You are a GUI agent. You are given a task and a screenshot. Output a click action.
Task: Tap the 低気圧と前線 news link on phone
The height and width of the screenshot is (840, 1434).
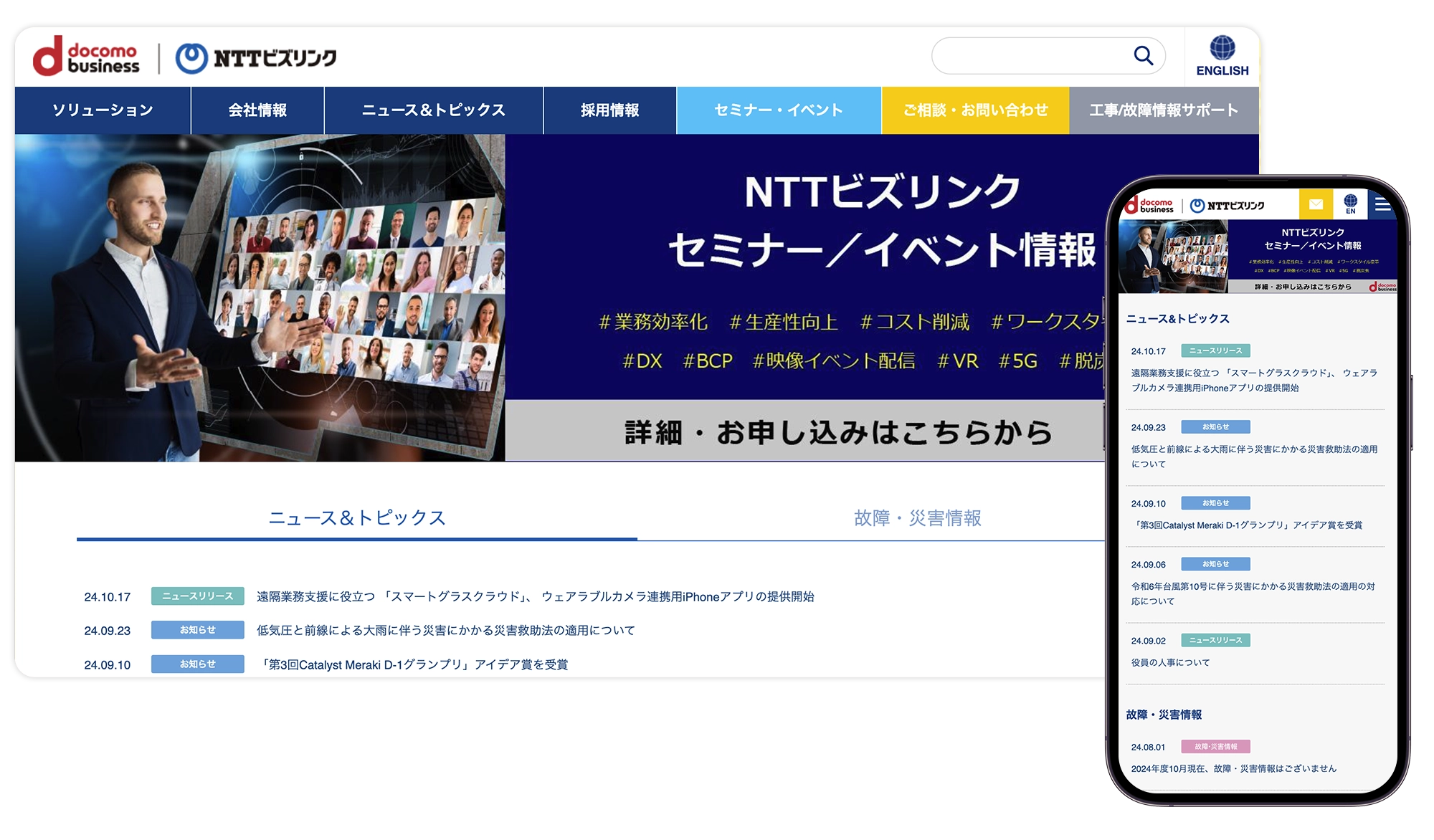pos(1254,457)
